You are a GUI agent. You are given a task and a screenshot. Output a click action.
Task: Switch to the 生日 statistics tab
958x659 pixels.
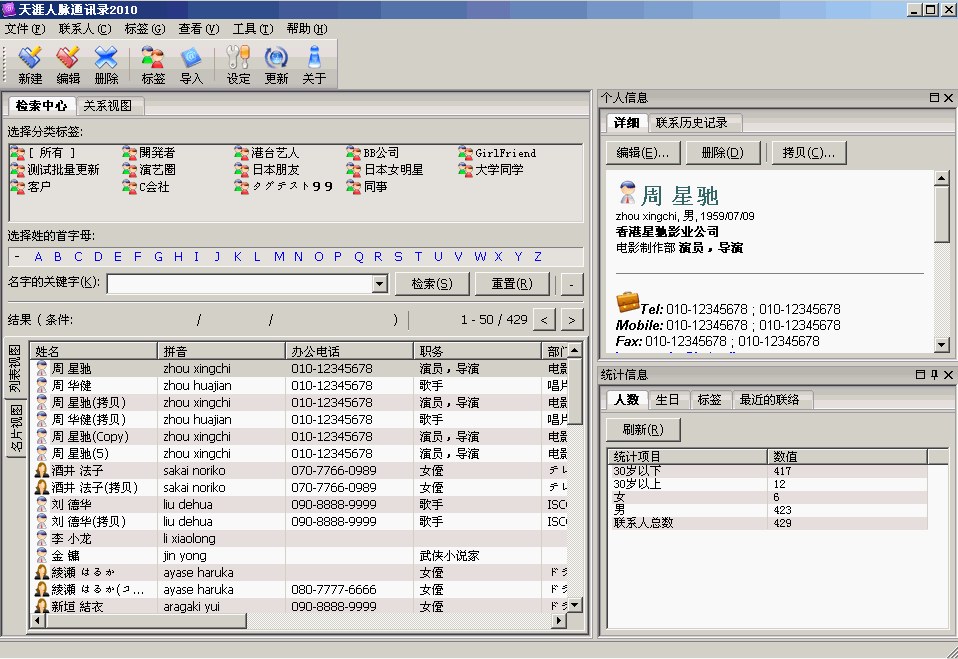[x=667, y=399]
